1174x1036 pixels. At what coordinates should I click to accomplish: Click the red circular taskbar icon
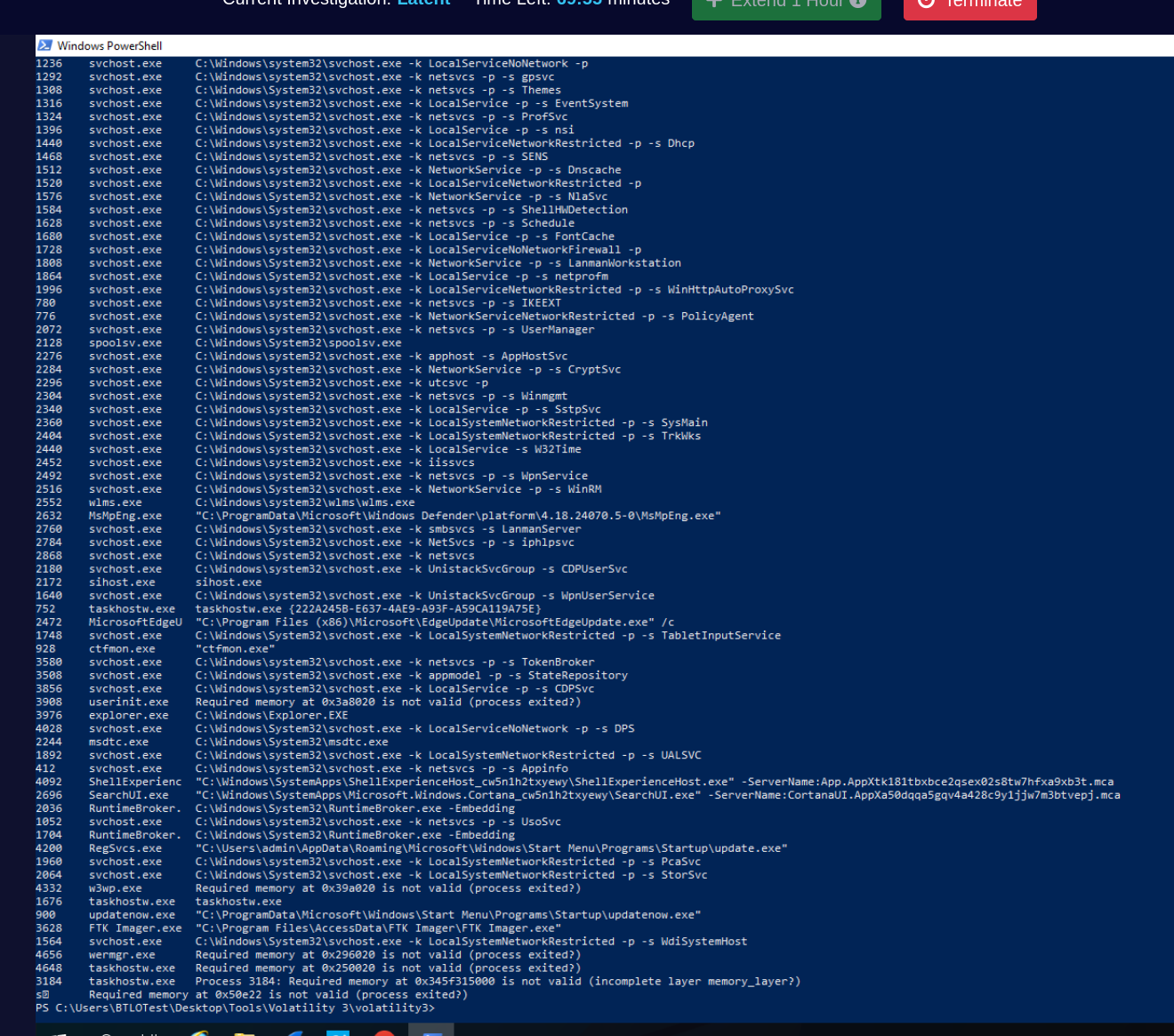point(384,1032)
